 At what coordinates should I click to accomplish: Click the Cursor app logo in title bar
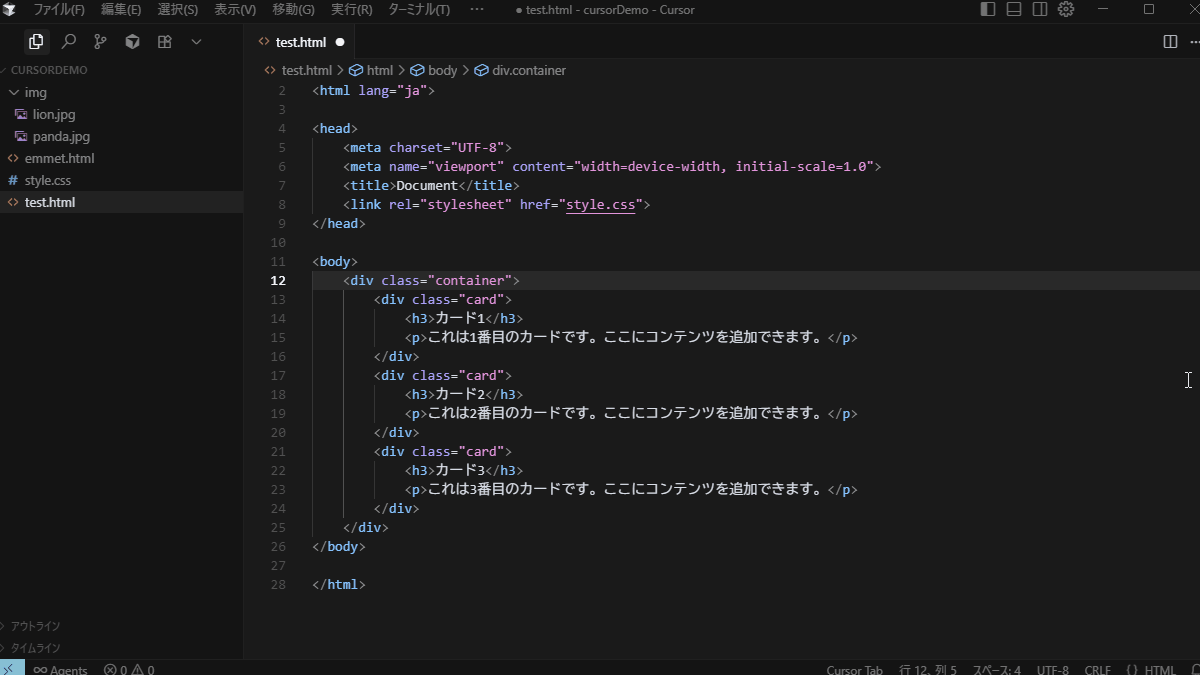10,9
